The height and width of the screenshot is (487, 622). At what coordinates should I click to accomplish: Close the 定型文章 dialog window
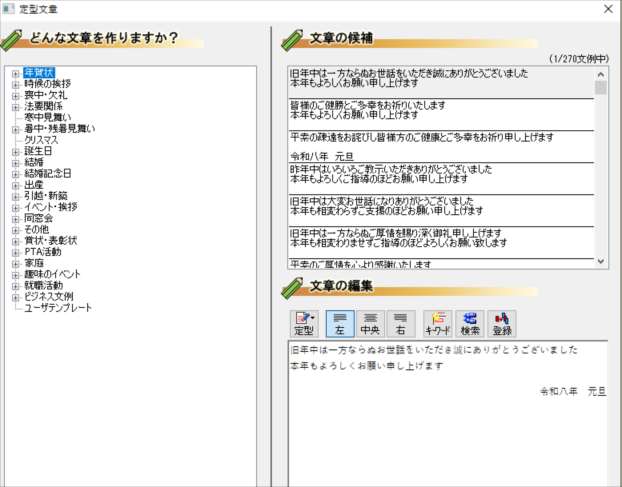point(607,9)
